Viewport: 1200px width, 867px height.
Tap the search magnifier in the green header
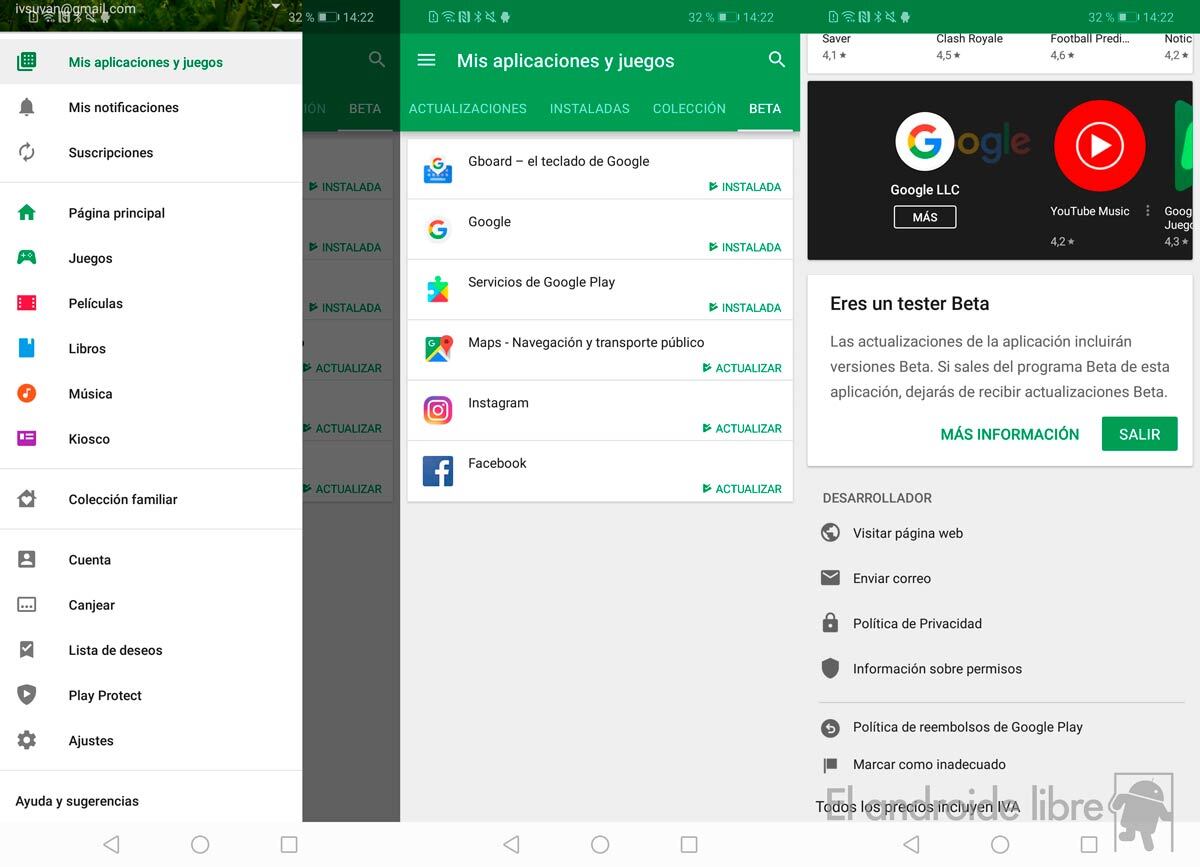click(x=776, y=60)
